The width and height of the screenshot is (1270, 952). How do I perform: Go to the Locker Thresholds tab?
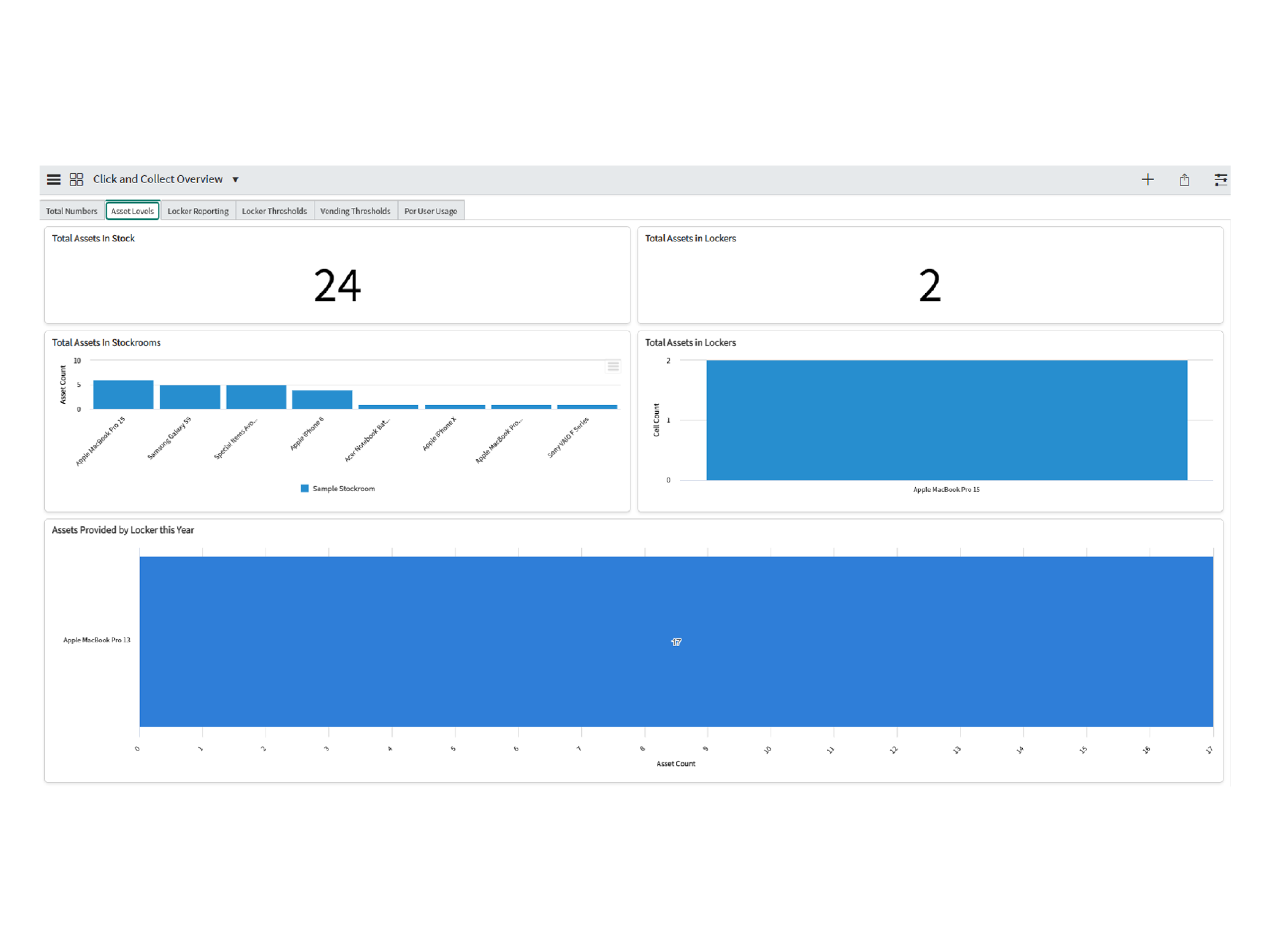coord(274,211)
